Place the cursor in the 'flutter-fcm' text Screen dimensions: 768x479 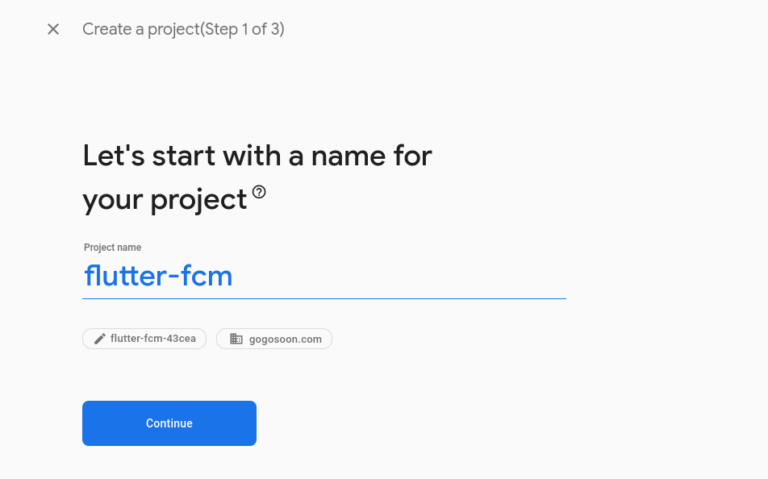[158, 276]
